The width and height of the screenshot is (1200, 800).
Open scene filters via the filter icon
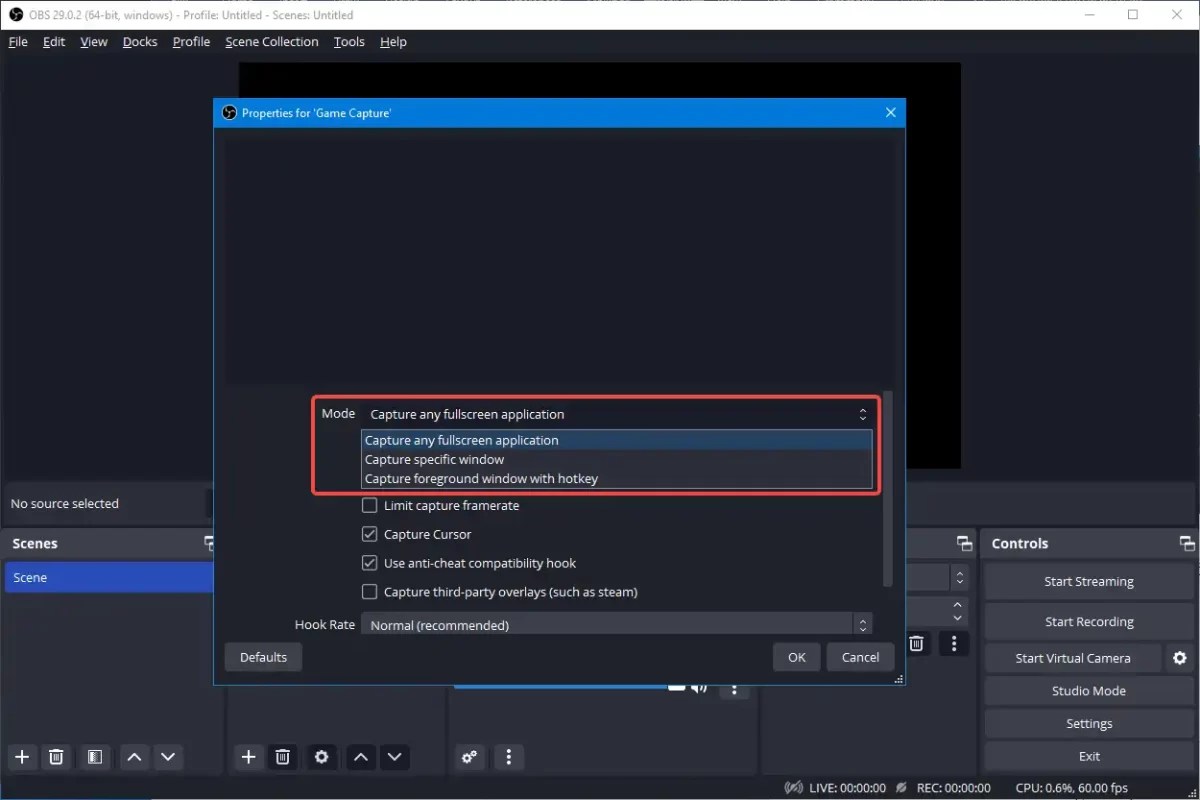coord(95,757)
